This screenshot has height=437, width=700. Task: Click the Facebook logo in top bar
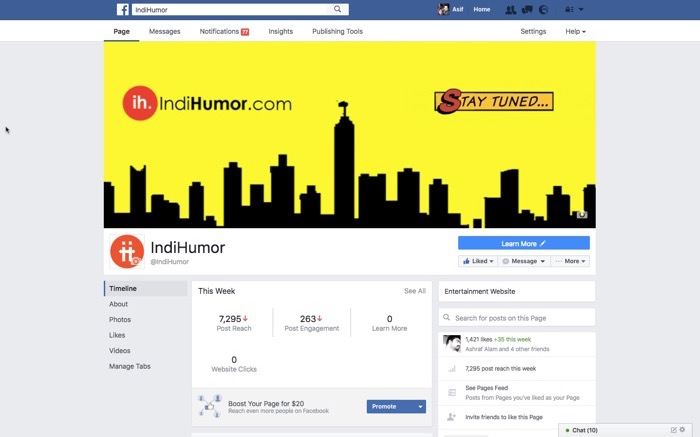[123, 9]
